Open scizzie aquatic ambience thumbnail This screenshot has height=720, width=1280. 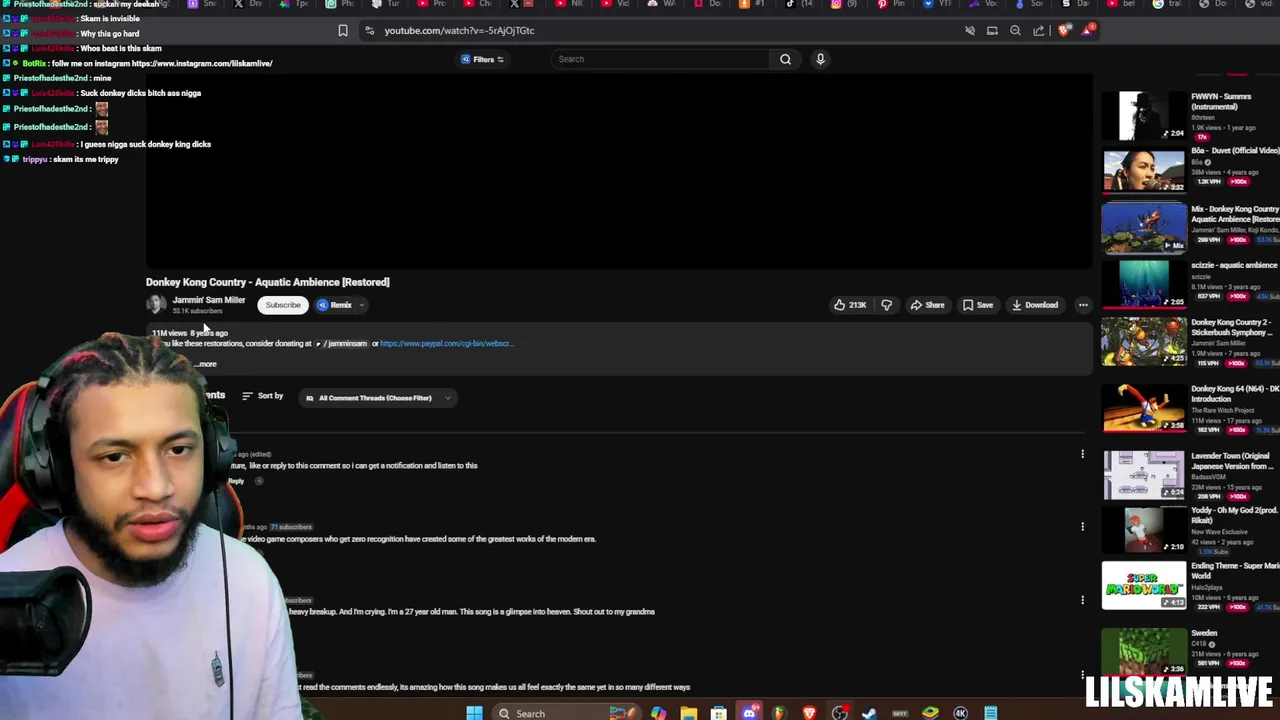coord(1144,284)
